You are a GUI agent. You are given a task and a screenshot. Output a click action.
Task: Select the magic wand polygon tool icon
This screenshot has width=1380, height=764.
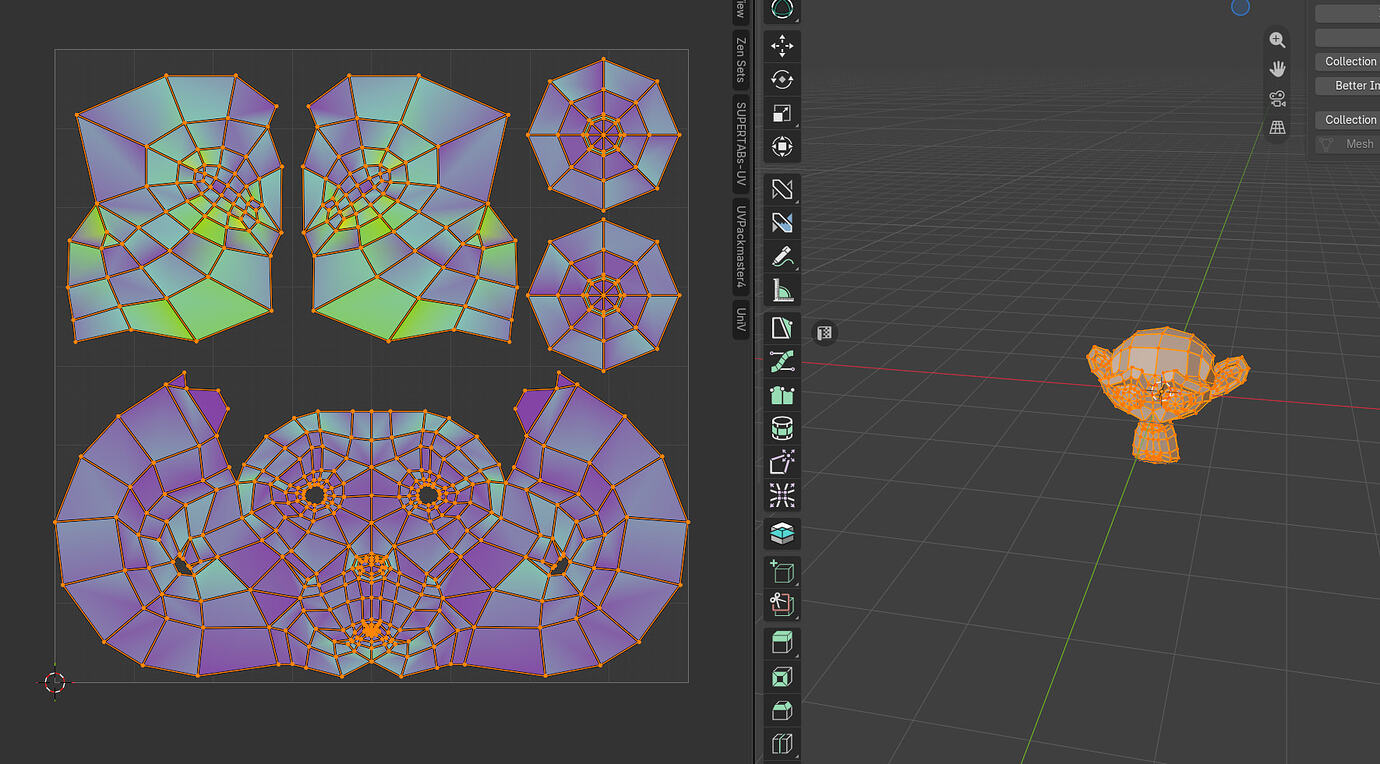pos(782,463)
